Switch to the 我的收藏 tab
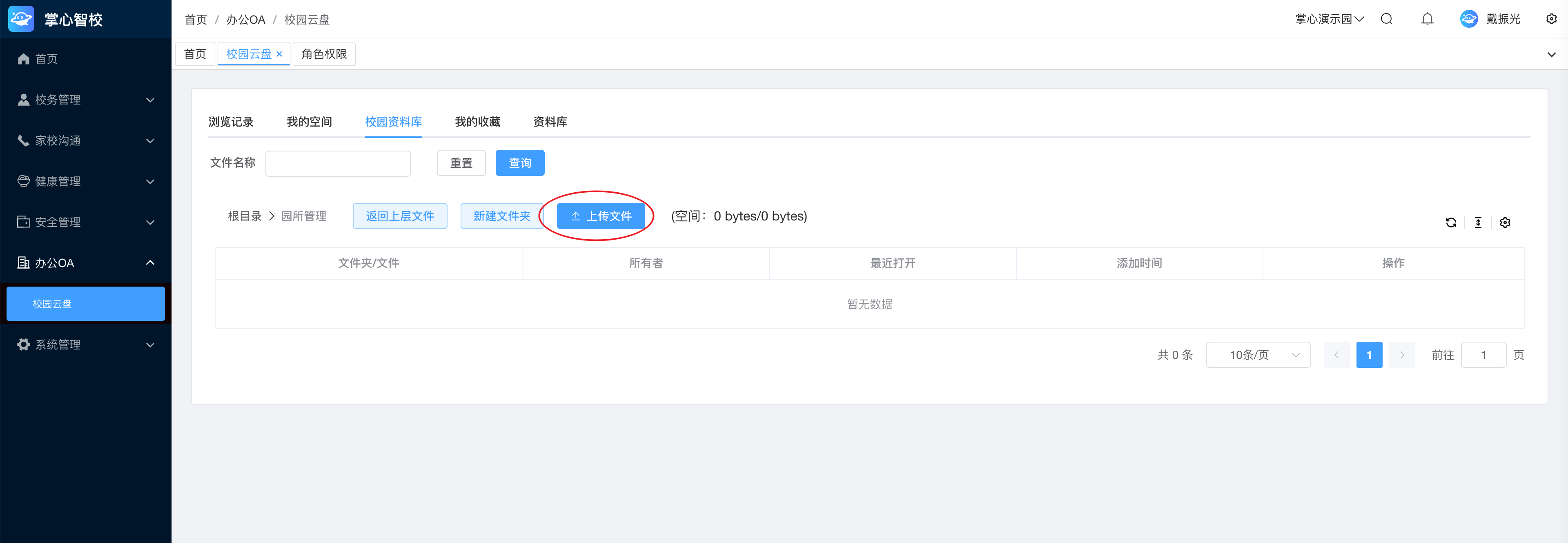This screenshot has height=543, width=1568. click(x=477, y=122)
